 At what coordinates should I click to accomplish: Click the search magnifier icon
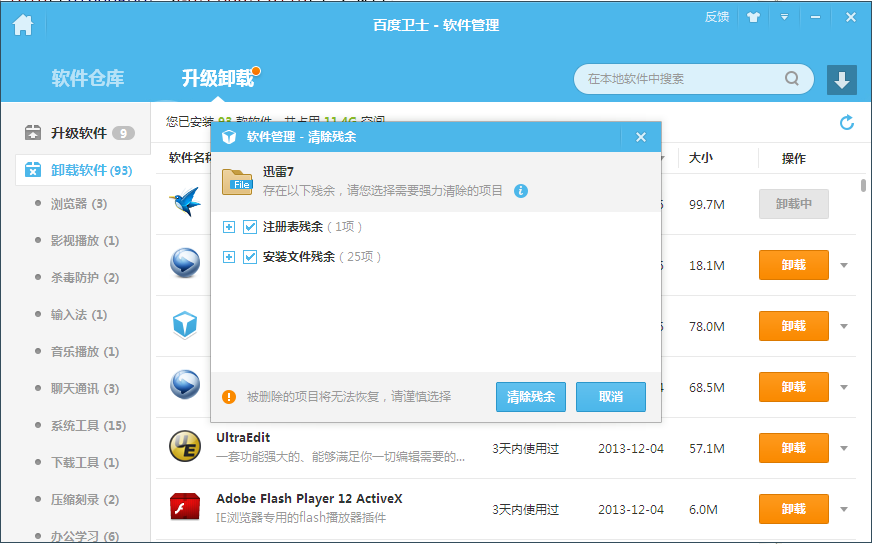coord(792,79)
